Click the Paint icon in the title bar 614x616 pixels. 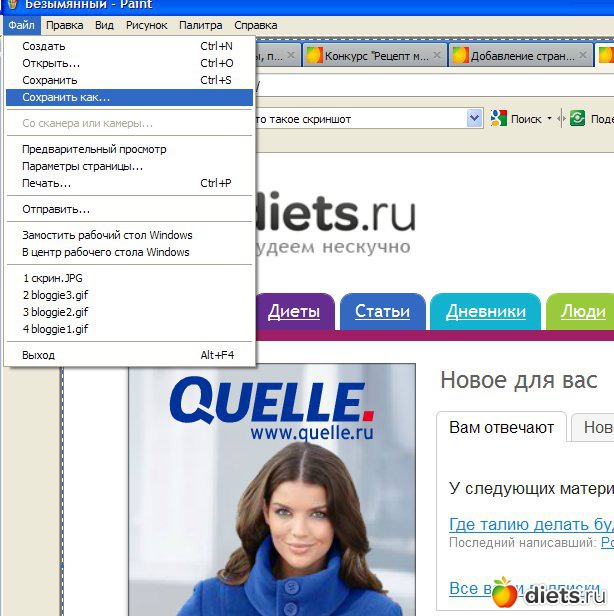coord(10,5)
